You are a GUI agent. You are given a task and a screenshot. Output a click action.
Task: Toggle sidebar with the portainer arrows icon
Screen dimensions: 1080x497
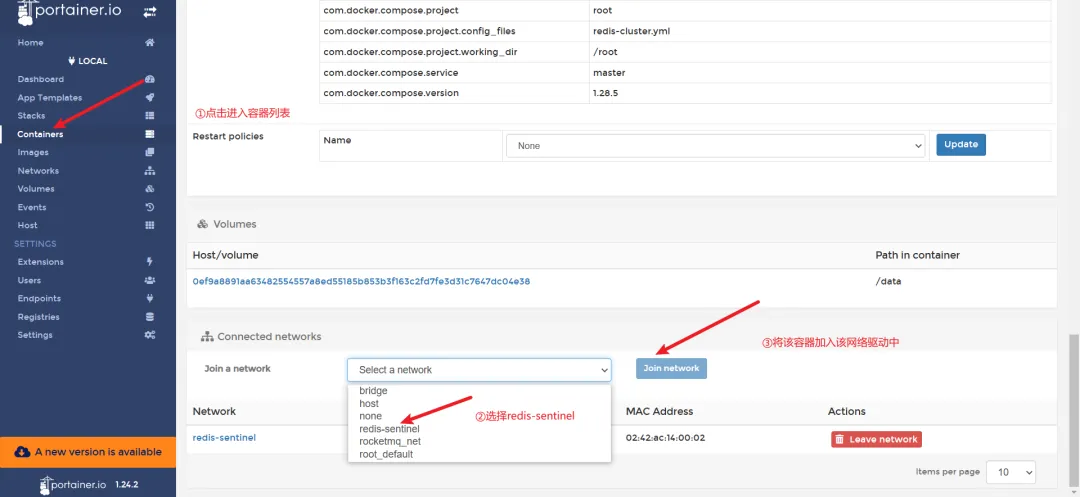click(x=149, y=12)
